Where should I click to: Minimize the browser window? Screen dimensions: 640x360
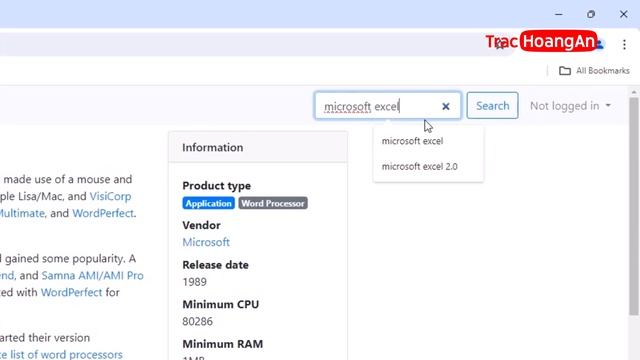(x=559, y=14)
